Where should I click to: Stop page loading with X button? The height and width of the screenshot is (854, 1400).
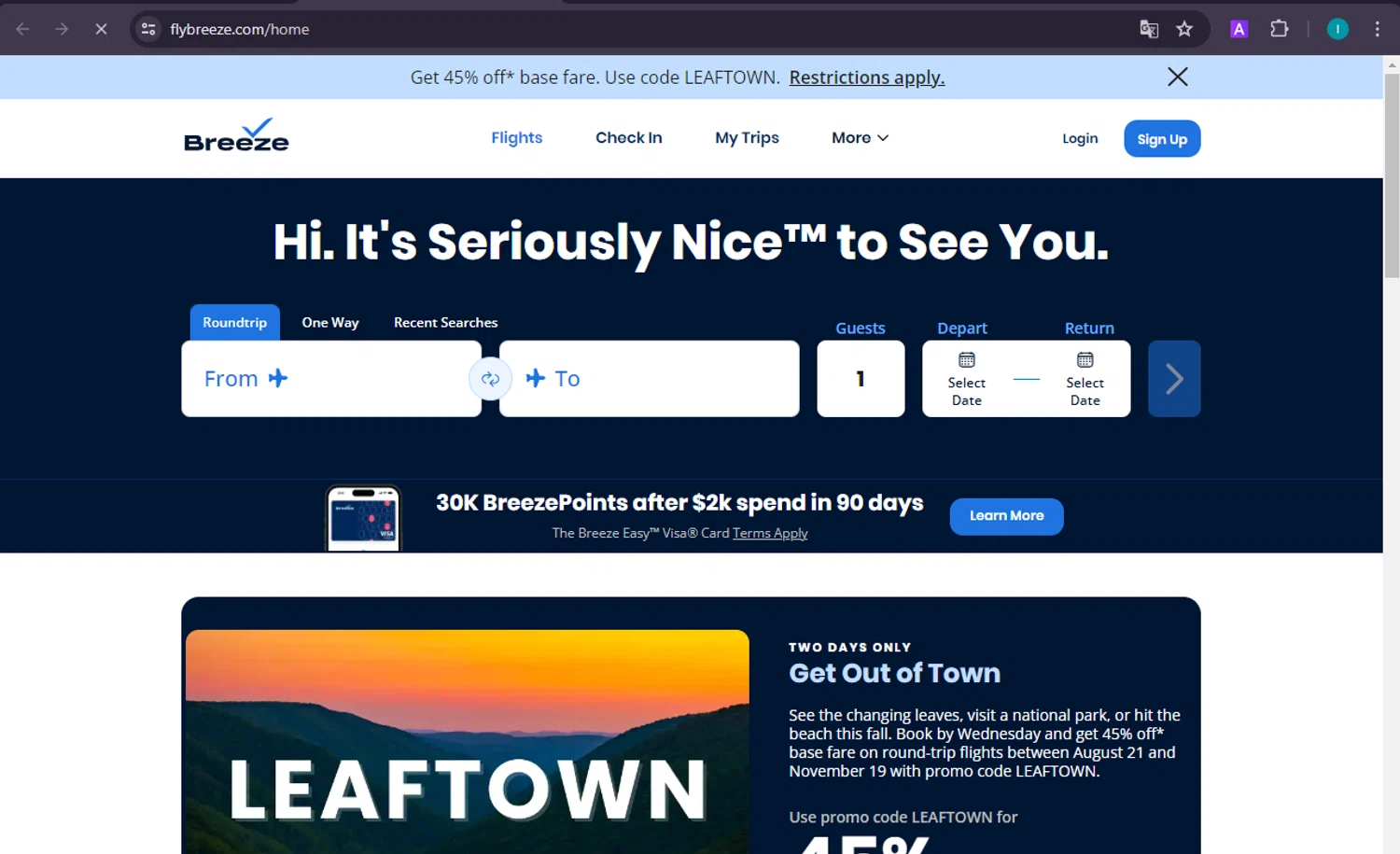pyautogui.click(x=101, y=29)
